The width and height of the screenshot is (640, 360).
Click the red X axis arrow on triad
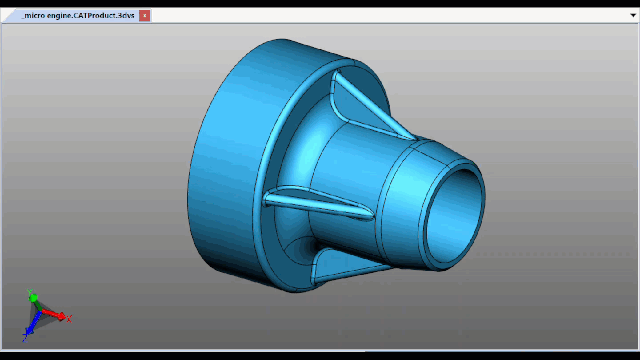point(54,314)
